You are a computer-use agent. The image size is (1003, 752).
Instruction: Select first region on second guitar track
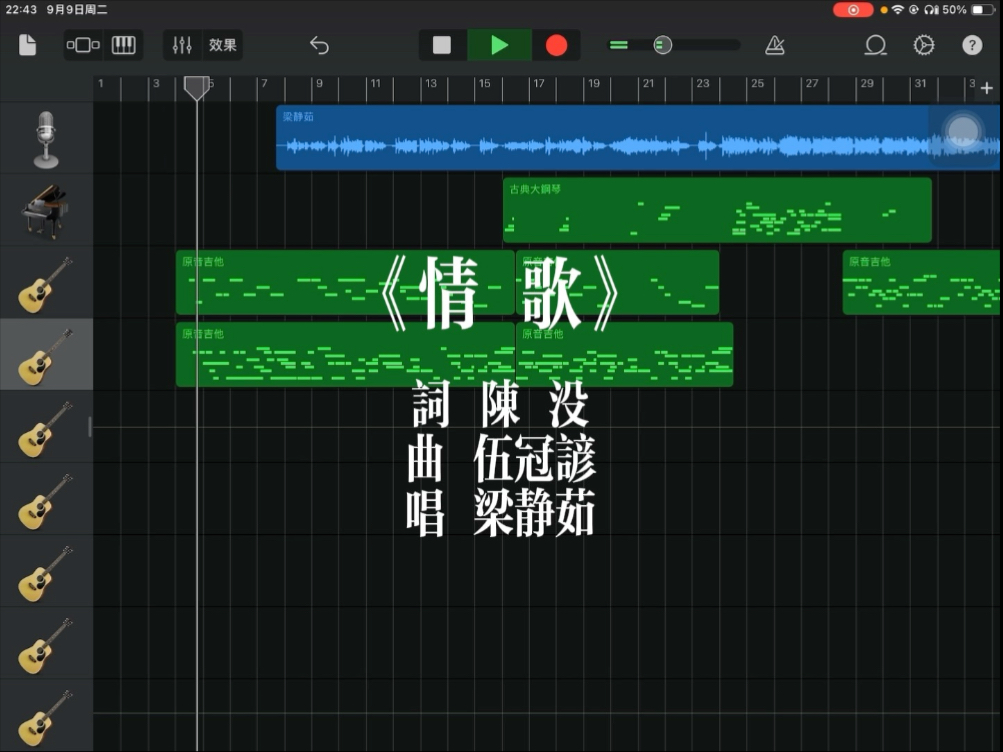[x=345, y=354]
